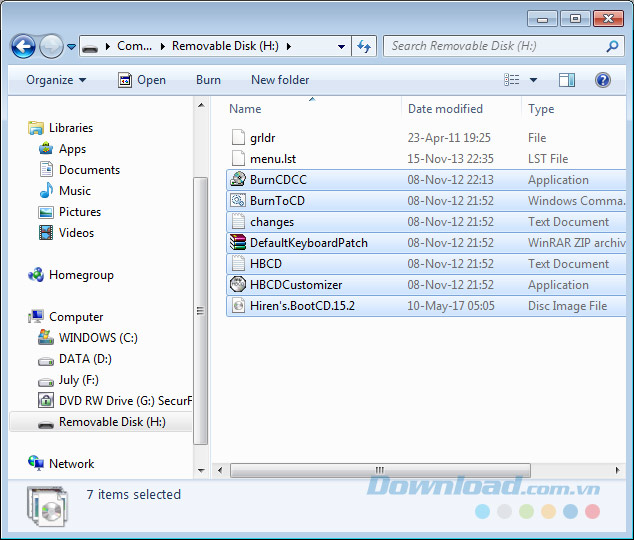634x540 pixels.
Task: Open the Help question mark icon
Action: (603, 80)
